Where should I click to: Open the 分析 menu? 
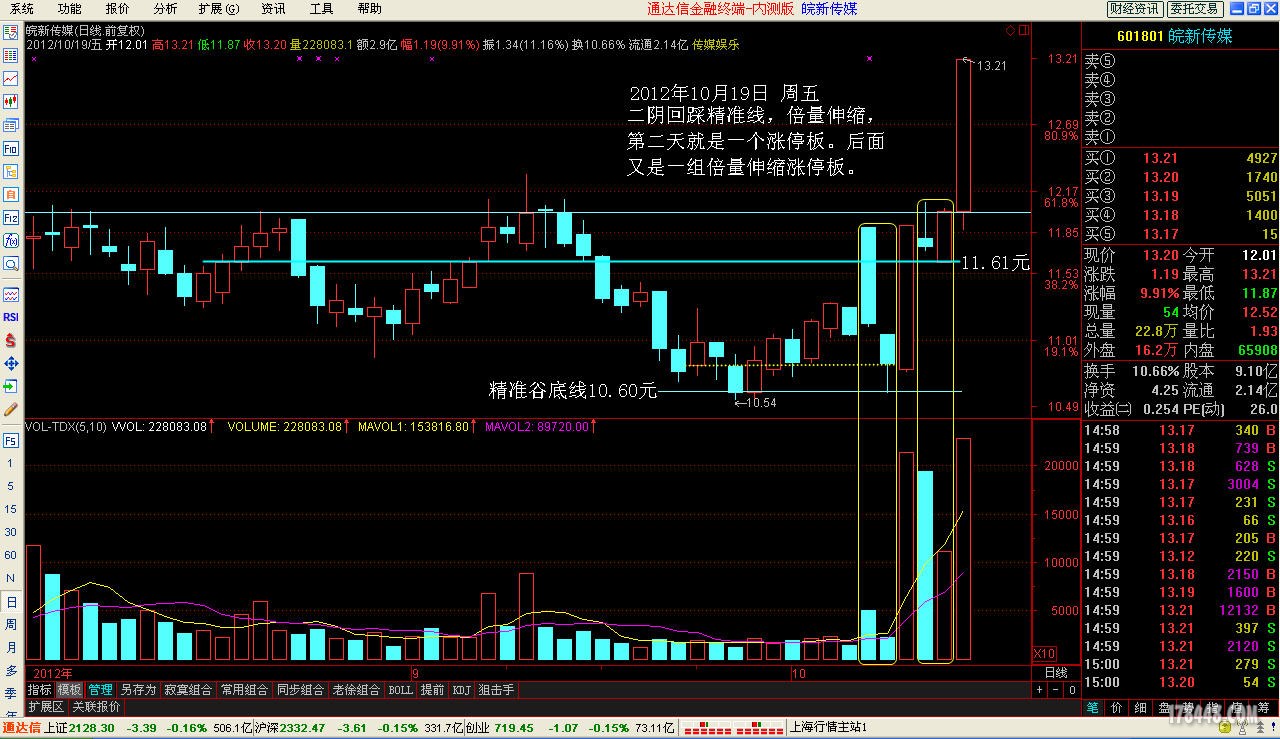pos(165,9)
